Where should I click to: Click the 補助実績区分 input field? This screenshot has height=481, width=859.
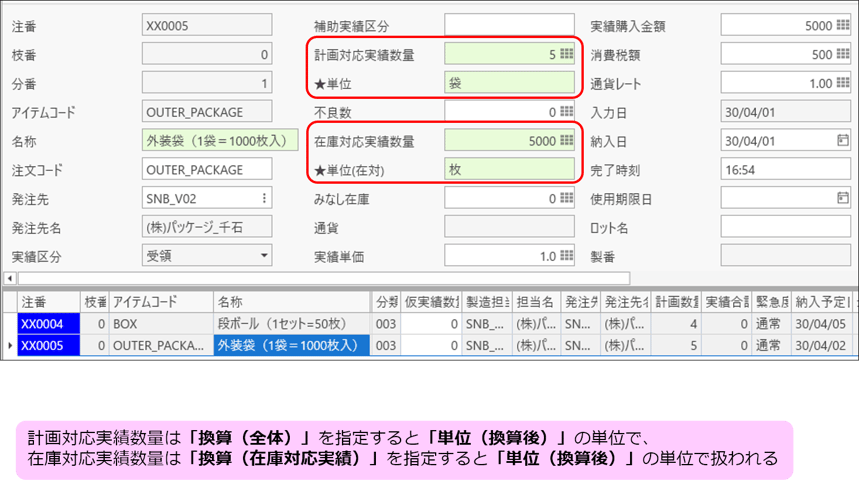coord(509,25)
